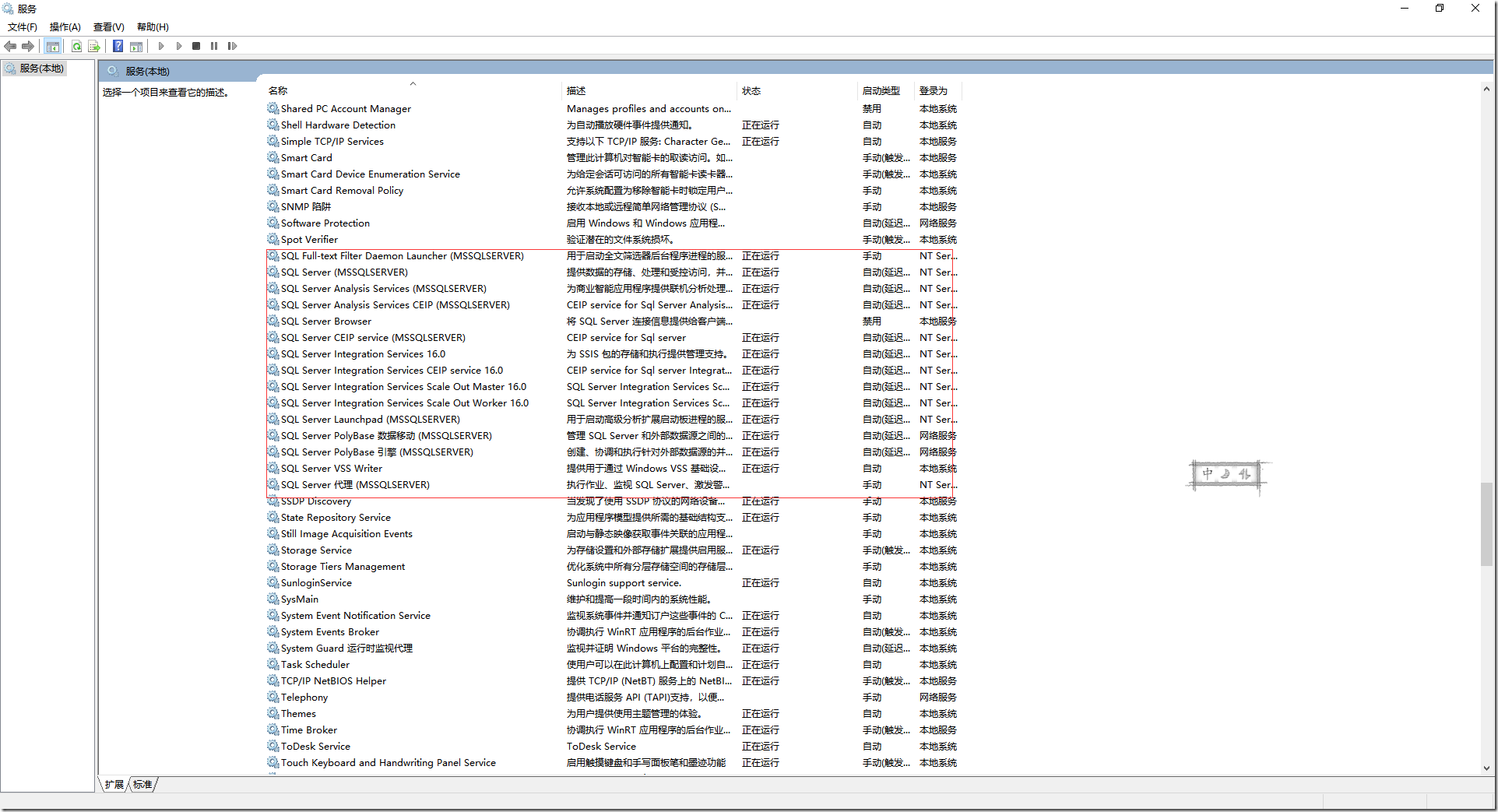Open Help with the question mark icon
Image resolution: width=1498 pixels, height=812 pixels.
(118, 46)
